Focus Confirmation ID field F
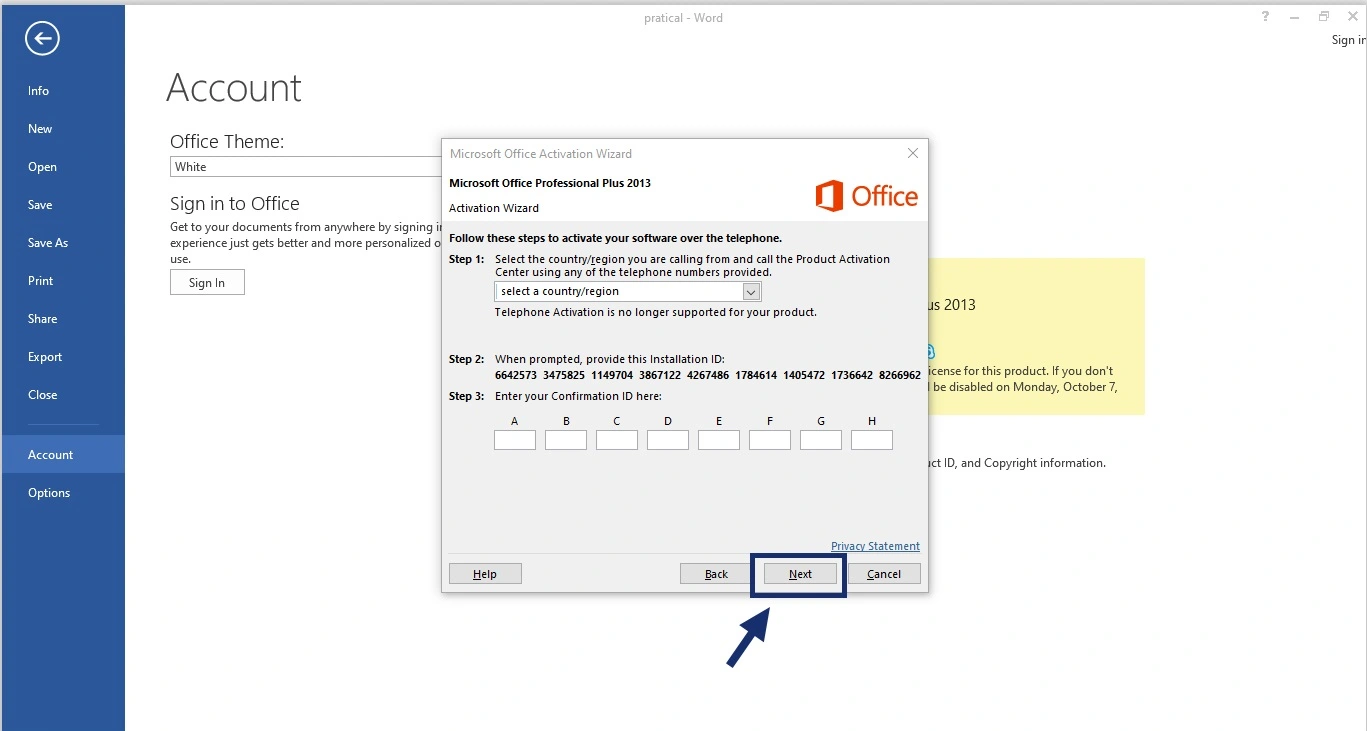The image size is (1367, 731). point(770,440)
